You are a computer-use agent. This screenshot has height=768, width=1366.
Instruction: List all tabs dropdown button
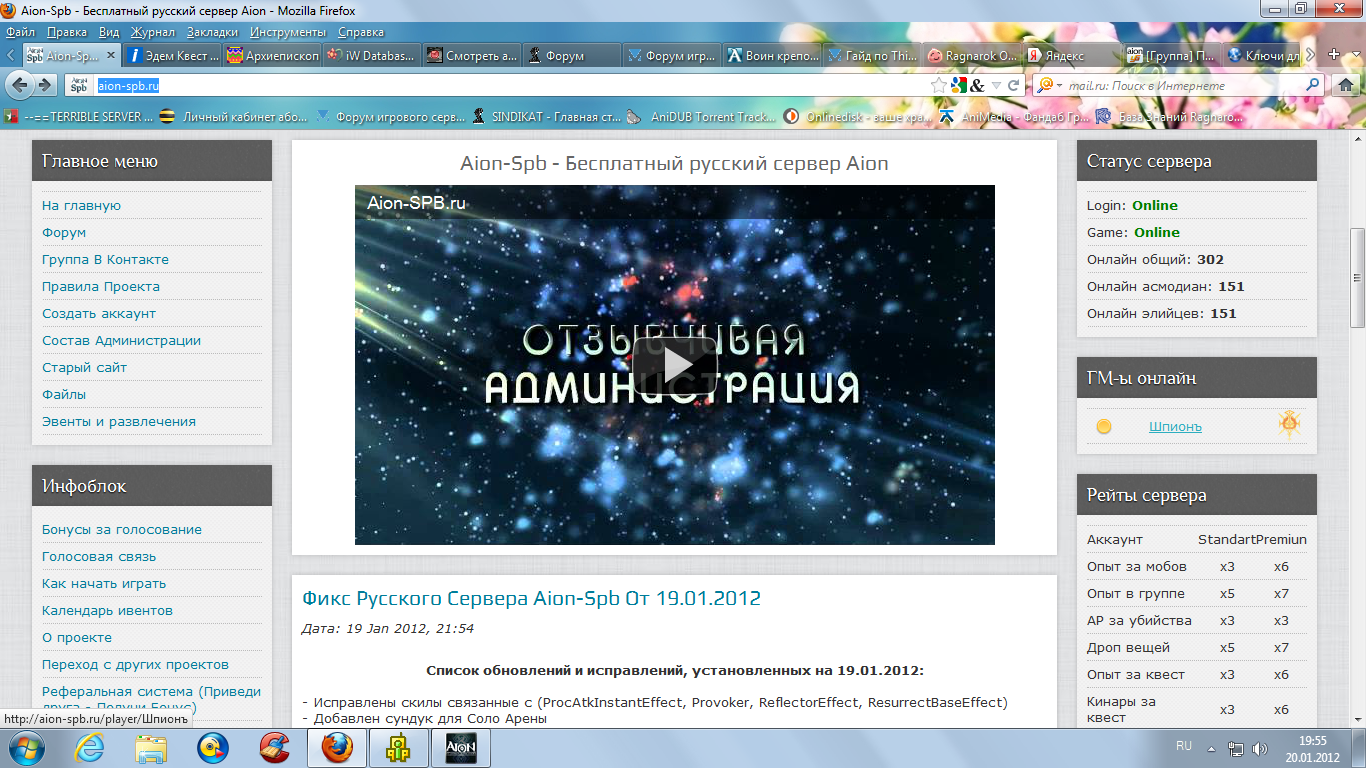pyautogui.click(x=1354, y=55)
